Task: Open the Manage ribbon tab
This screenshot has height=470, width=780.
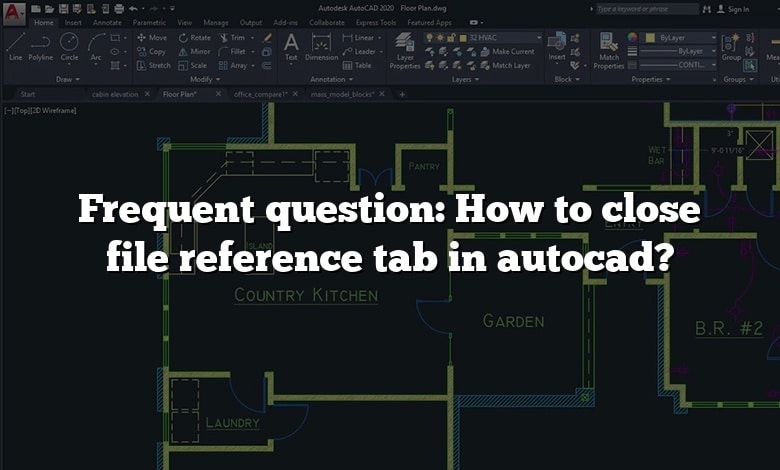Action: (216, 22)
